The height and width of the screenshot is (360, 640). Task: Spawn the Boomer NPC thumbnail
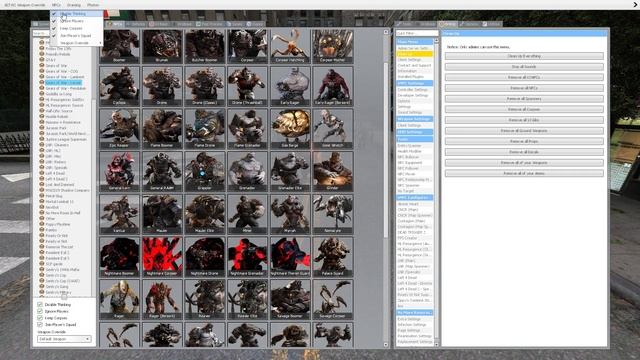120,46
